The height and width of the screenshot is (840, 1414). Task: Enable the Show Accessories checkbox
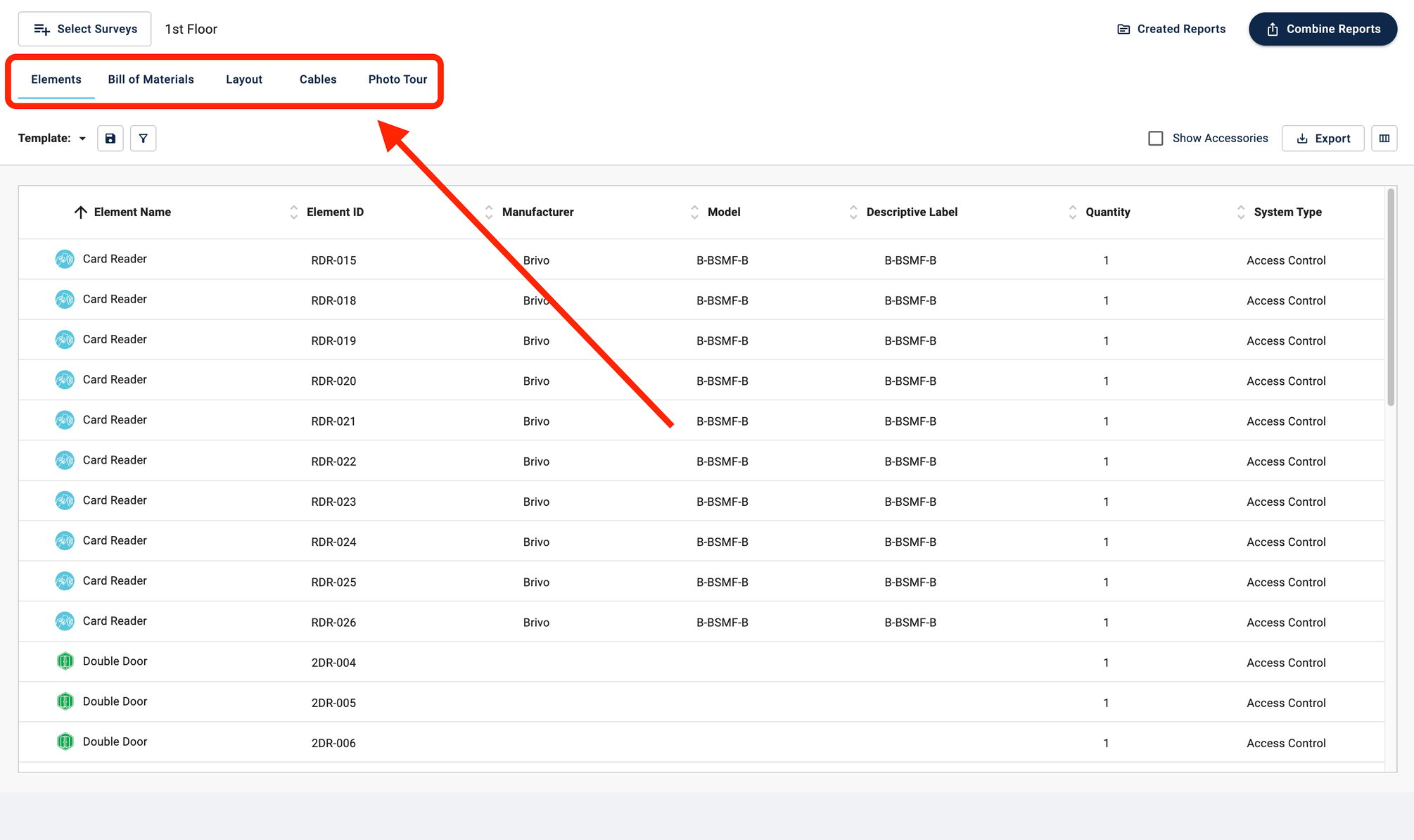(1156, 139)
